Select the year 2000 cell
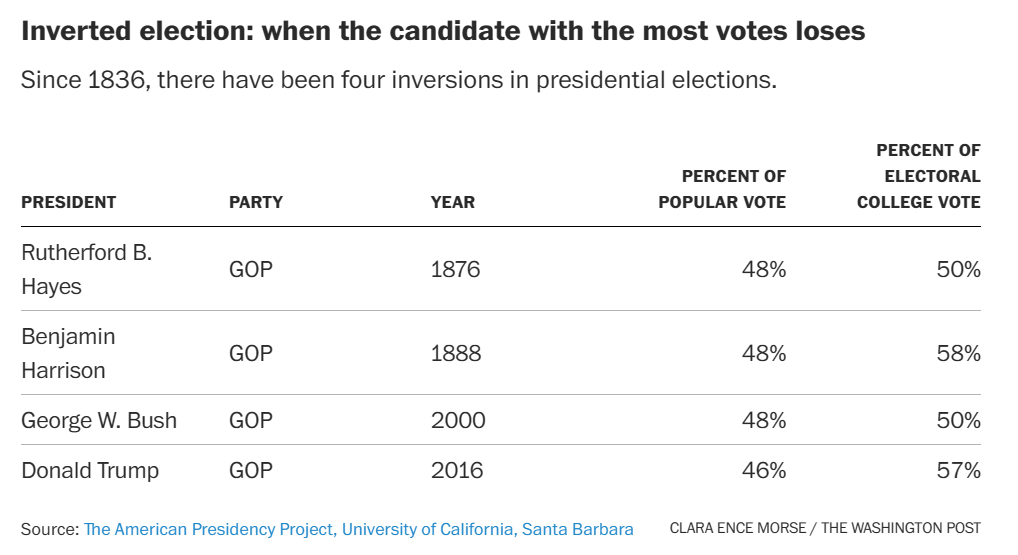Viewport: 1018px width, 555px height. click(458, 420)
